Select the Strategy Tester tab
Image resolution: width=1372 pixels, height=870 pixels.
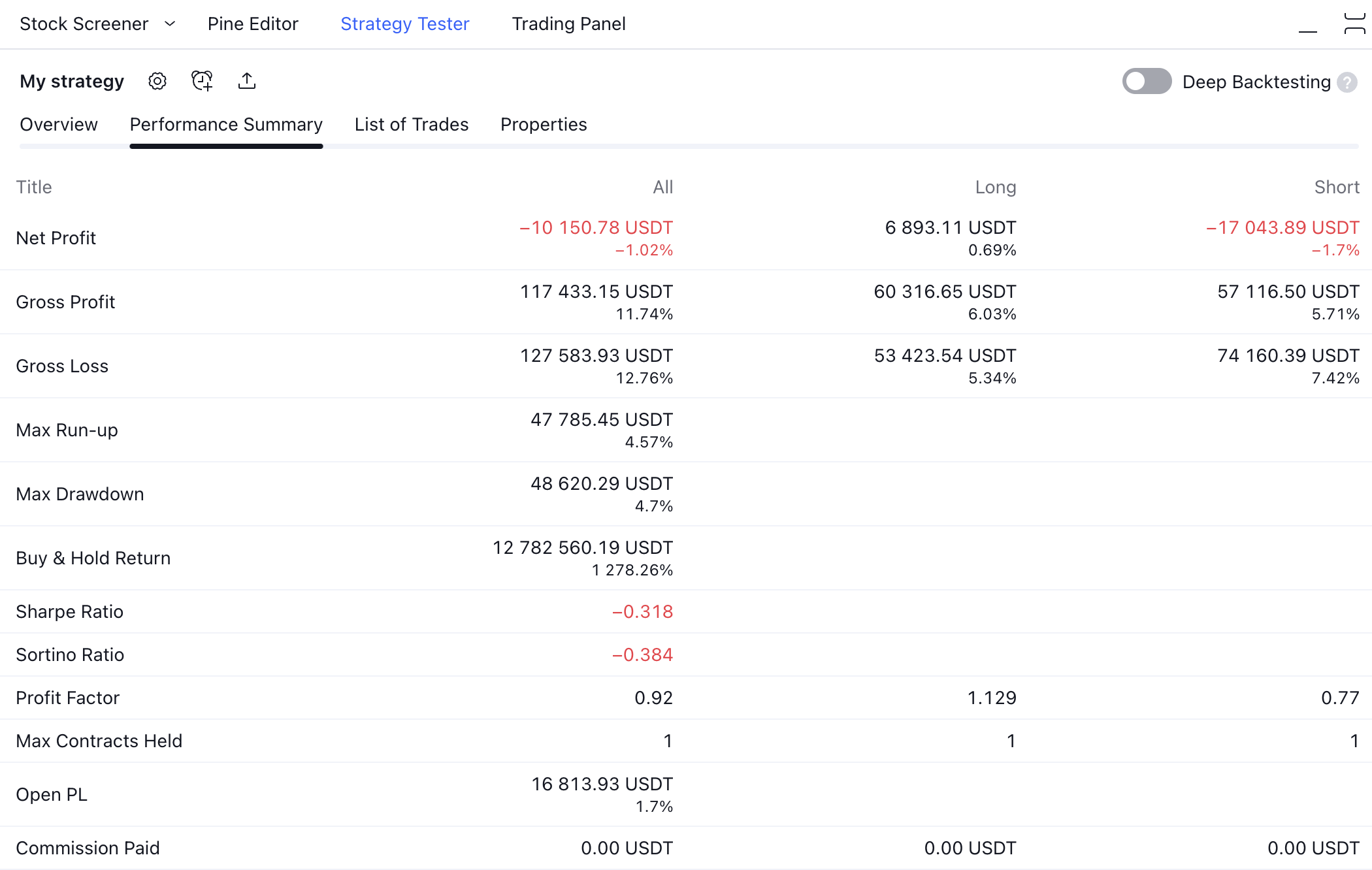(404, 24)
